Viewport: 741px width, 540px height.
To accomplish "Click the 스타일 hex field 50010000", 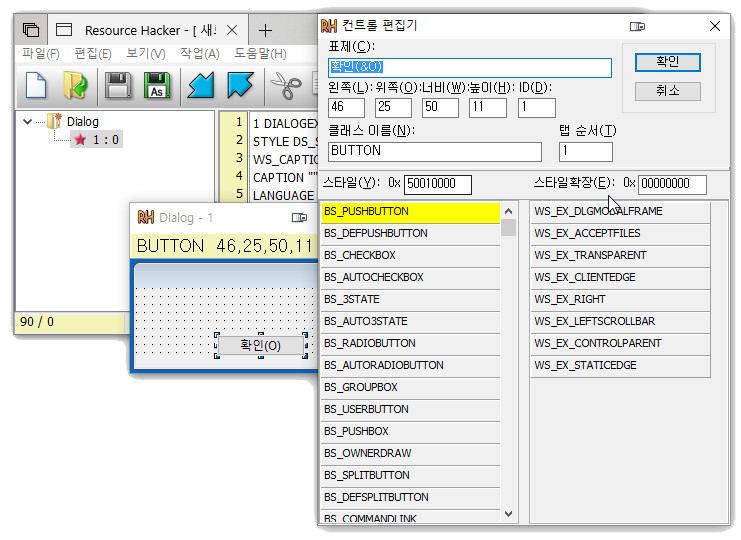I will tap(438, 184).
